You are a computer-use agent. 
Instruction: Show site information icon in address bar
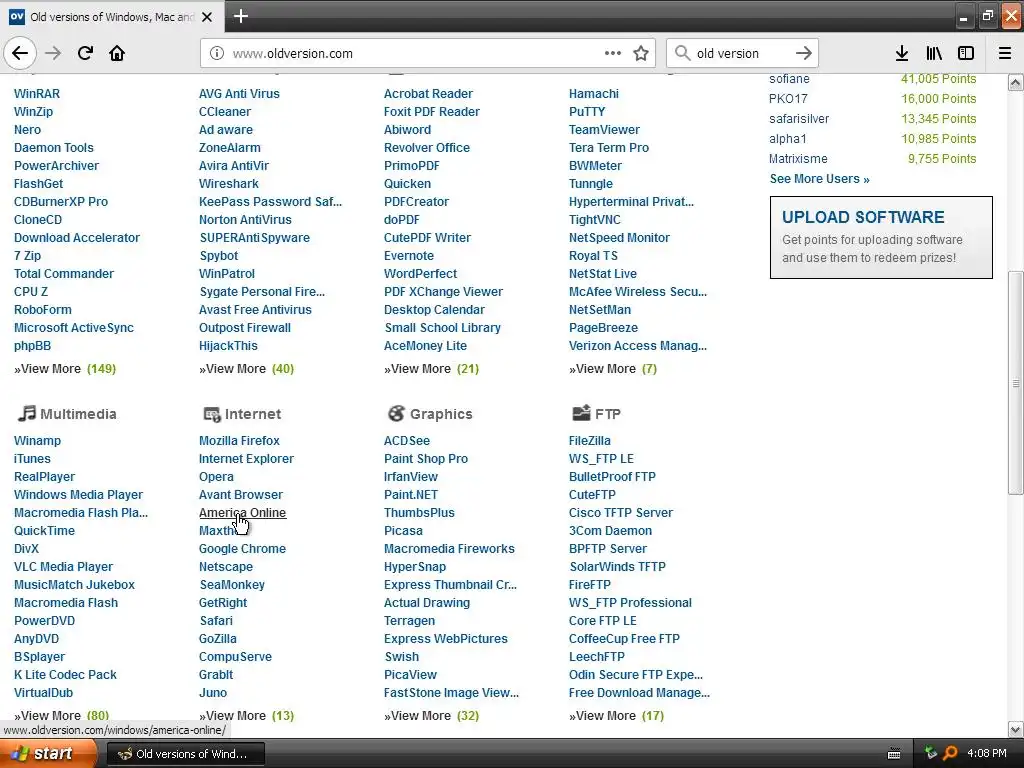[217, 54]
